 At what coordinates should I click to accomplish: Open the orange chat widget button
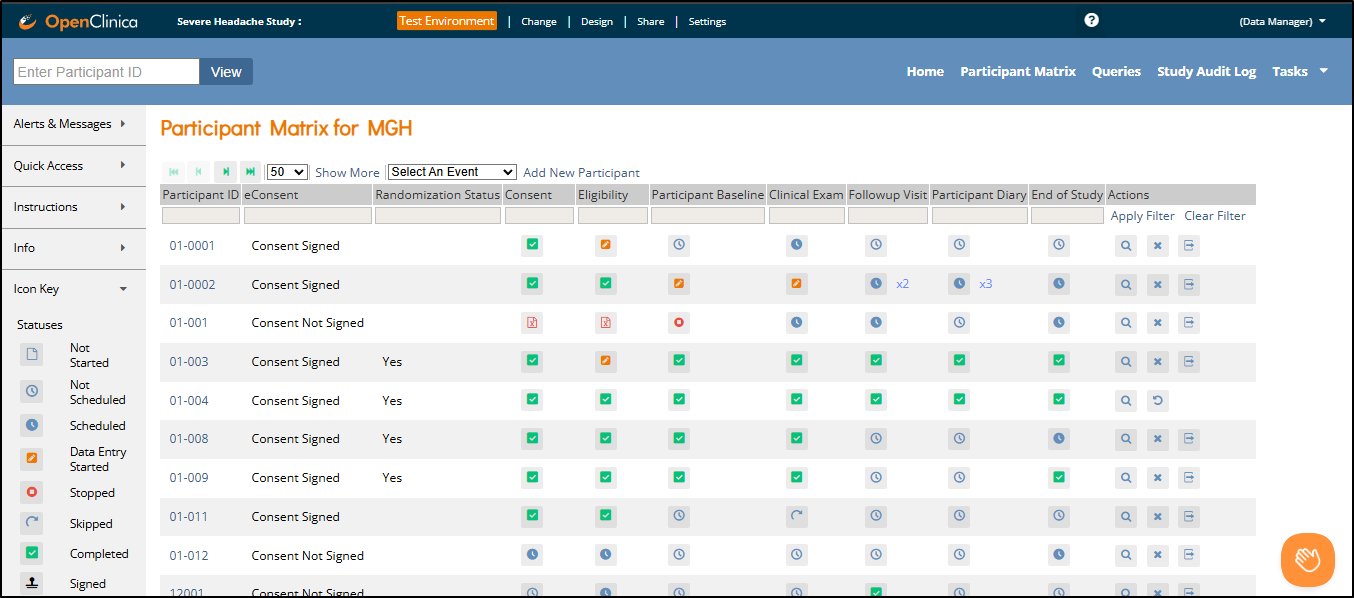click(1307, 559)
